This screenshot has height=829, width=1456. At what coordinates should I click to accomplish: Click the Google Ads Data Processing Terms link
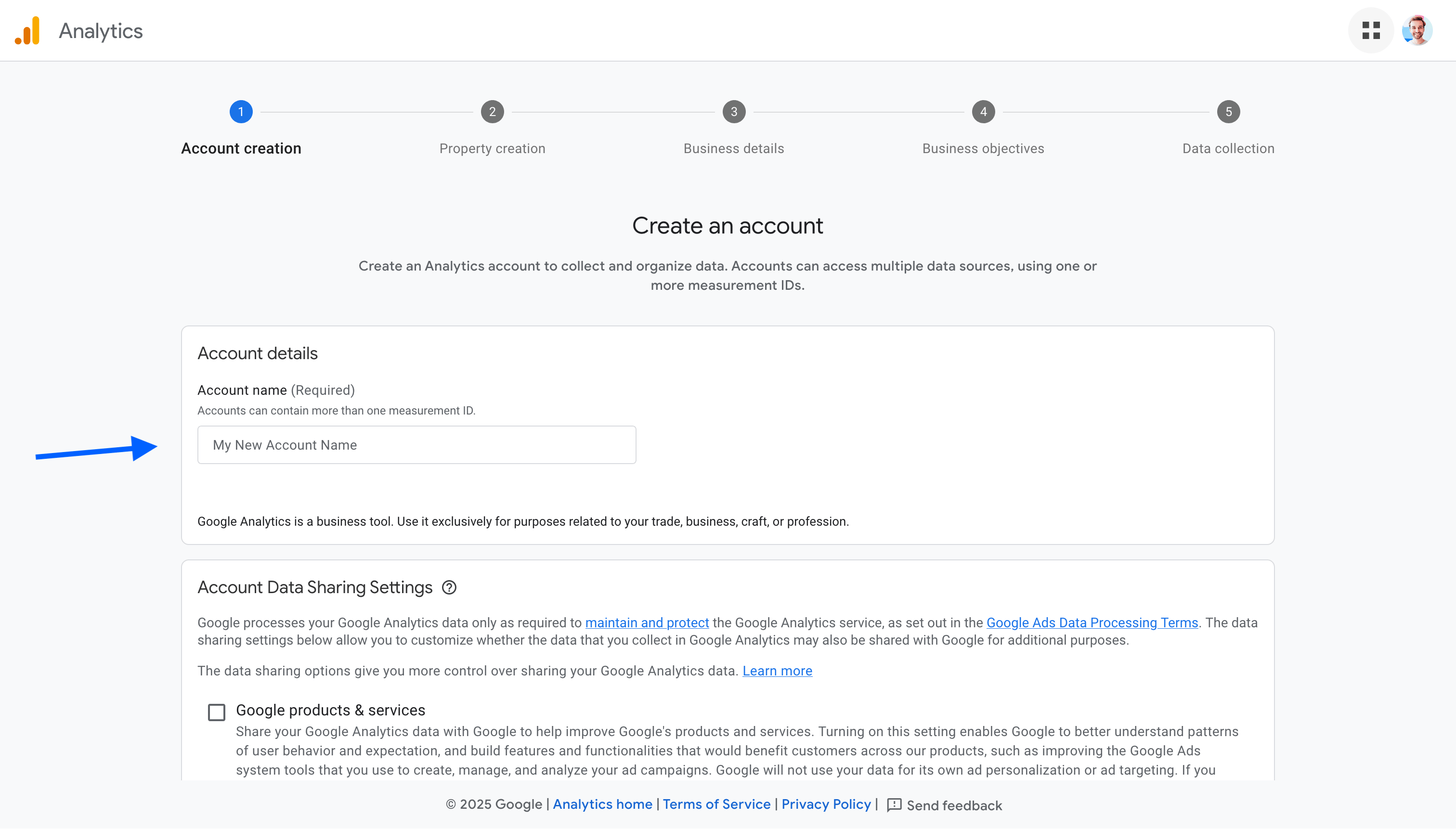tap(1091, 622)
